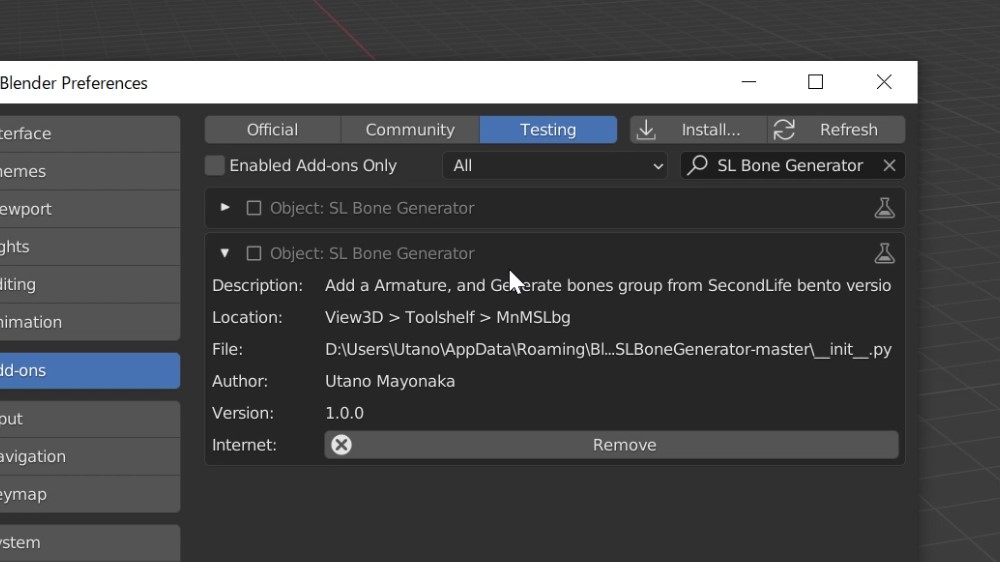Maximize the Blender Preferences window
This screenshot has width=1000, height=562.
815,82
